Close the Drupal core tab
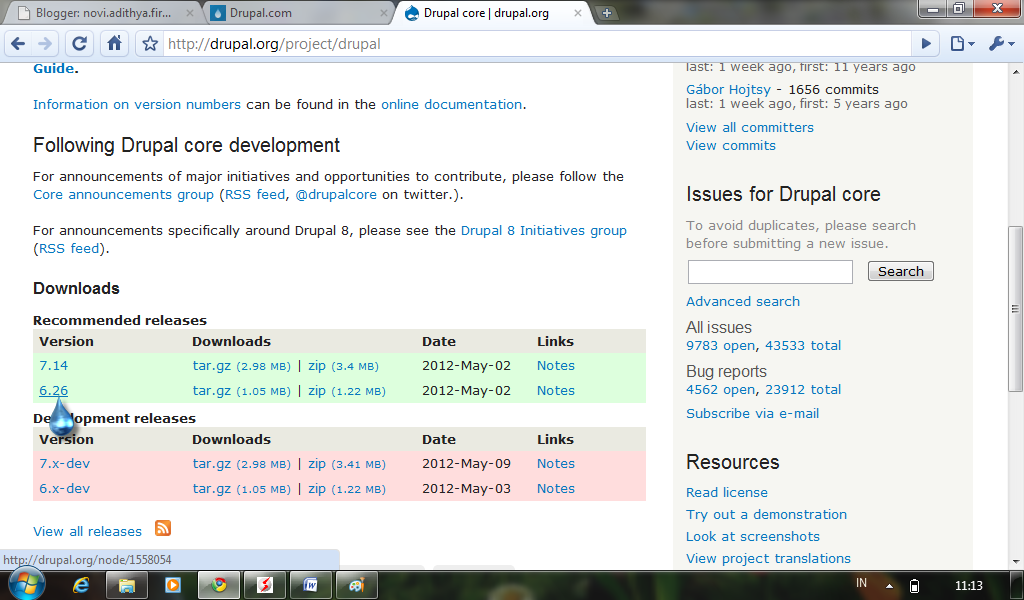 (x=578, y=12)
